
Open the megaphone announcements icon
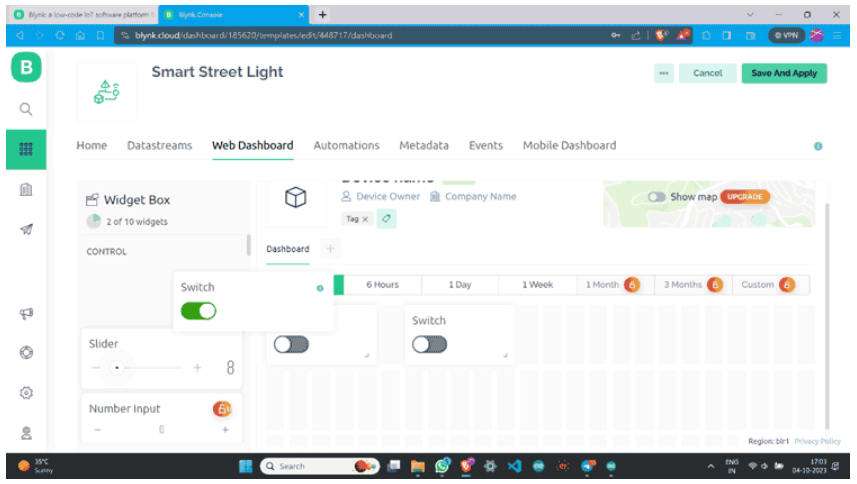(27, 313)
